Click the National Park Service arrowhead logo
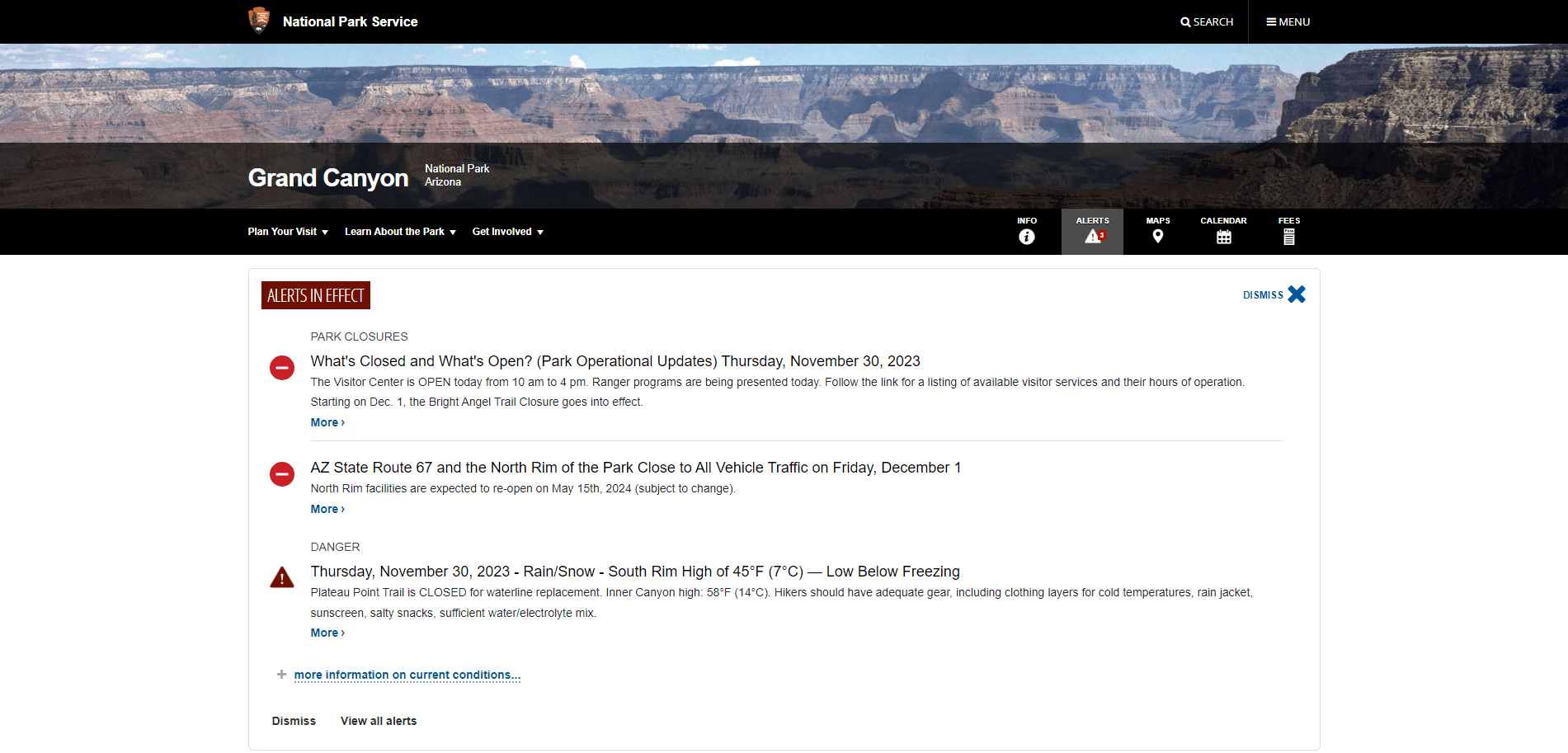The width and height of the screenshot is (1568, 753). pyautogui.click(x=259, y=20)
